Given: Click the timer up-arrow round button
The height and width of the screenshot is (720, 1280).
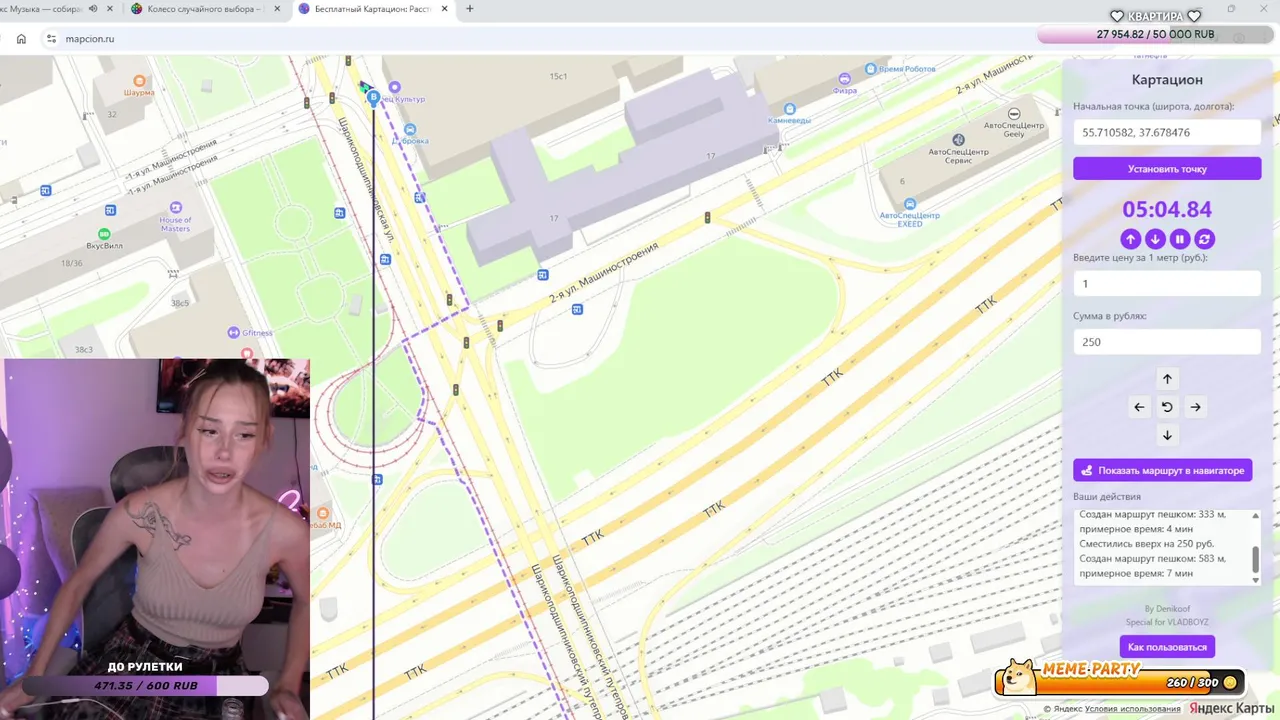Looking at the screenshot, I should (x=1130, y=239).
